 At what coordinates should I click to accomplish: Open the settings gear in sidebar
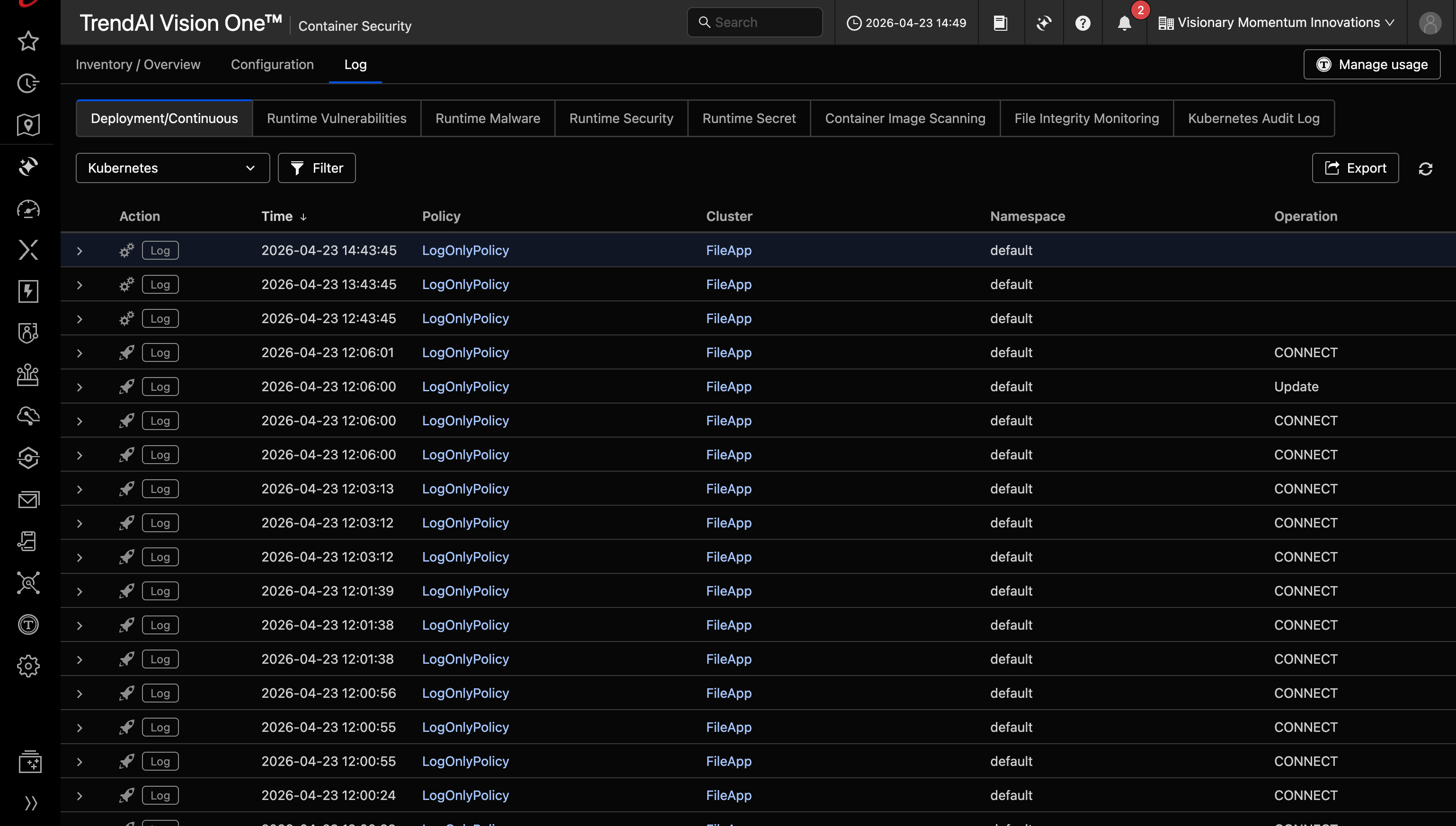pyautogui.click(x=28, y=666)
